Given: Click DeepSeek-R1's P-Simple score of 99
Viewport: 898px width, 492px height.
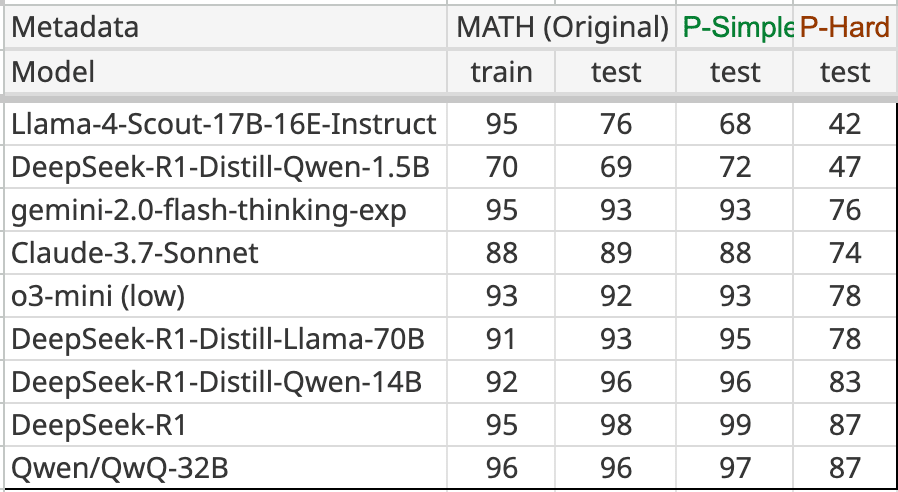Looking at the screenshot, I should point(735,425).
